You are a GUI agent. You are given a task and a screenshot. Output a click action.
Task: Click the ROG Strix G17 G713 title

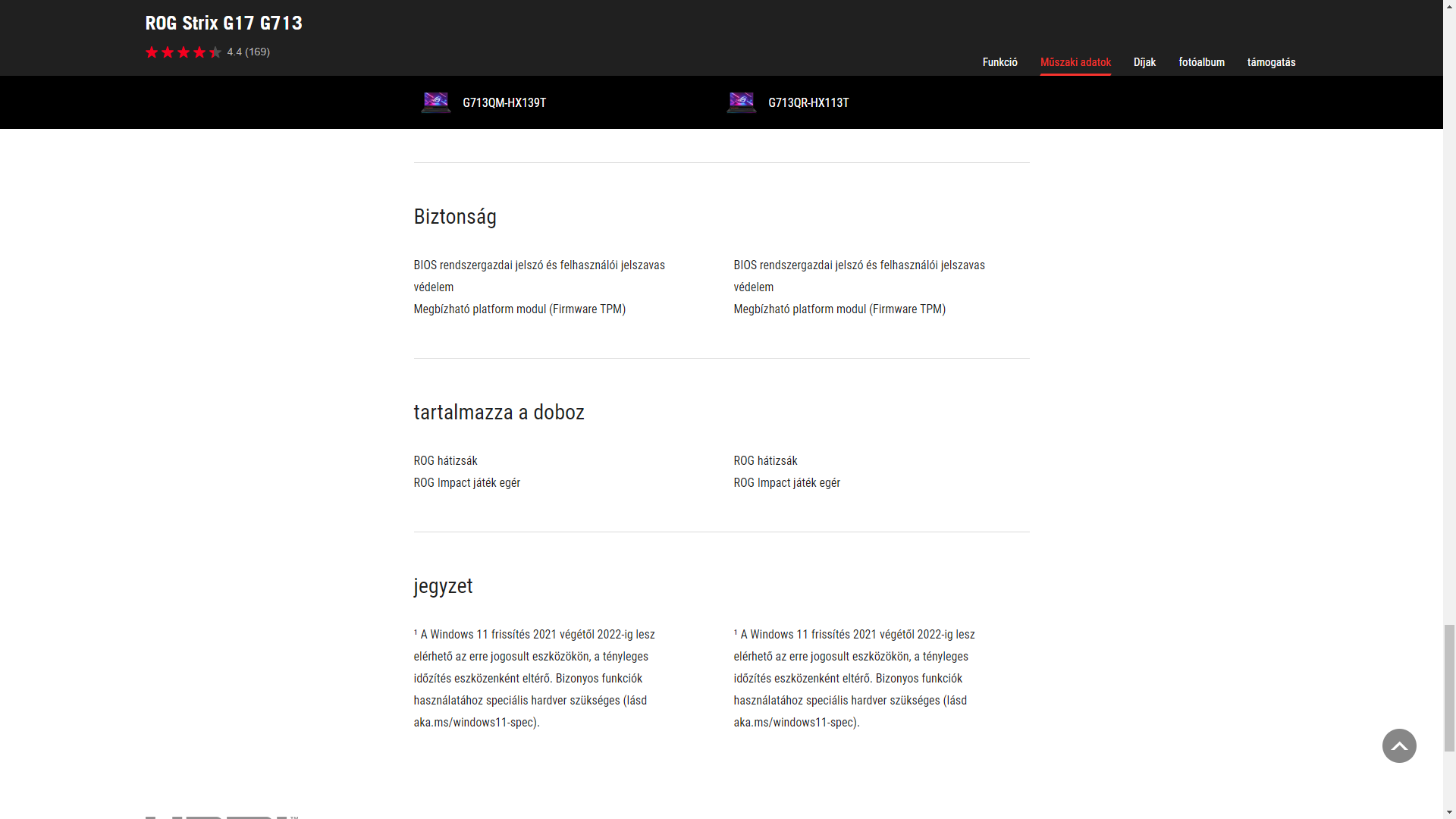224,24
